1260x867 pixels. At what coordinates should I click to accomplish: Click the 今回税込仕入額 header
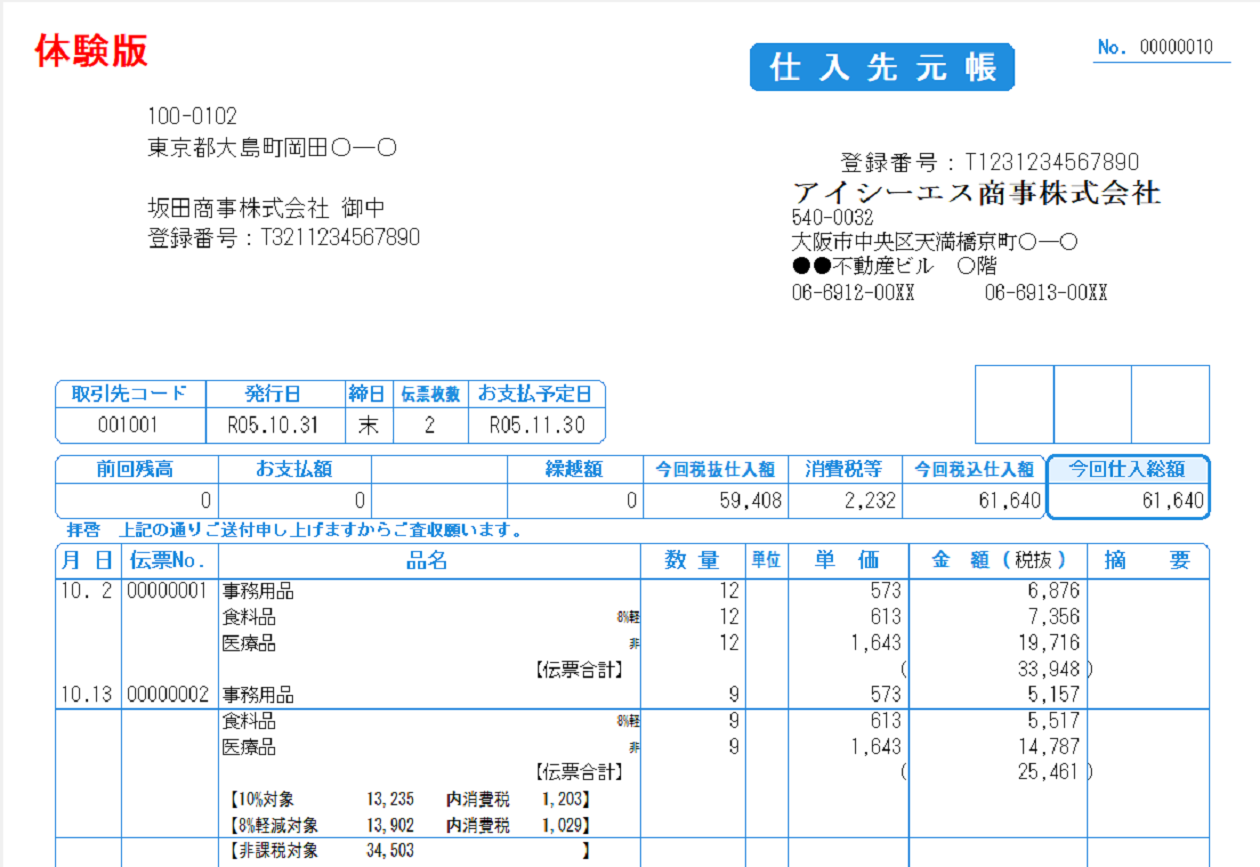pos(974,470)
